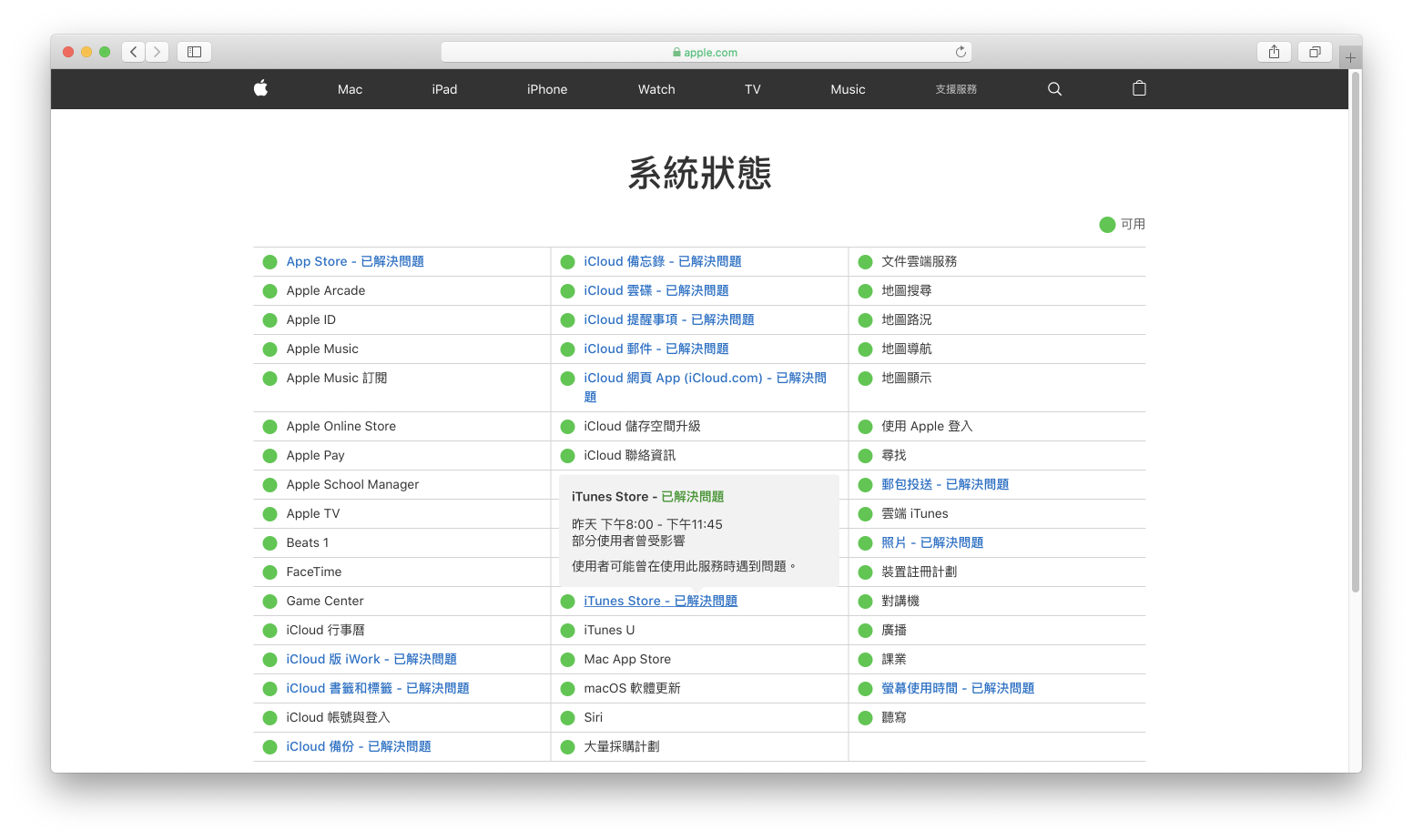Click iCloud 儲存空間升級 status text
The height and width of the screenshot is (840, 1413).
tap(643, 426)
